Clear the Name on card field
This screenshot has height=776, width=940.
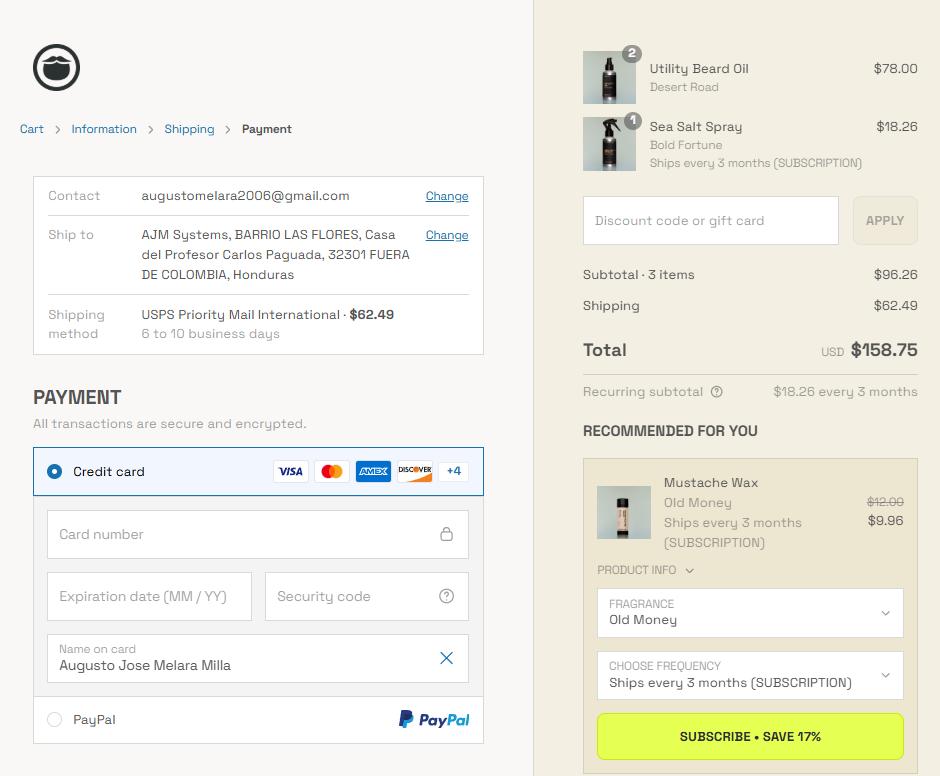click(x=447, y=658)
